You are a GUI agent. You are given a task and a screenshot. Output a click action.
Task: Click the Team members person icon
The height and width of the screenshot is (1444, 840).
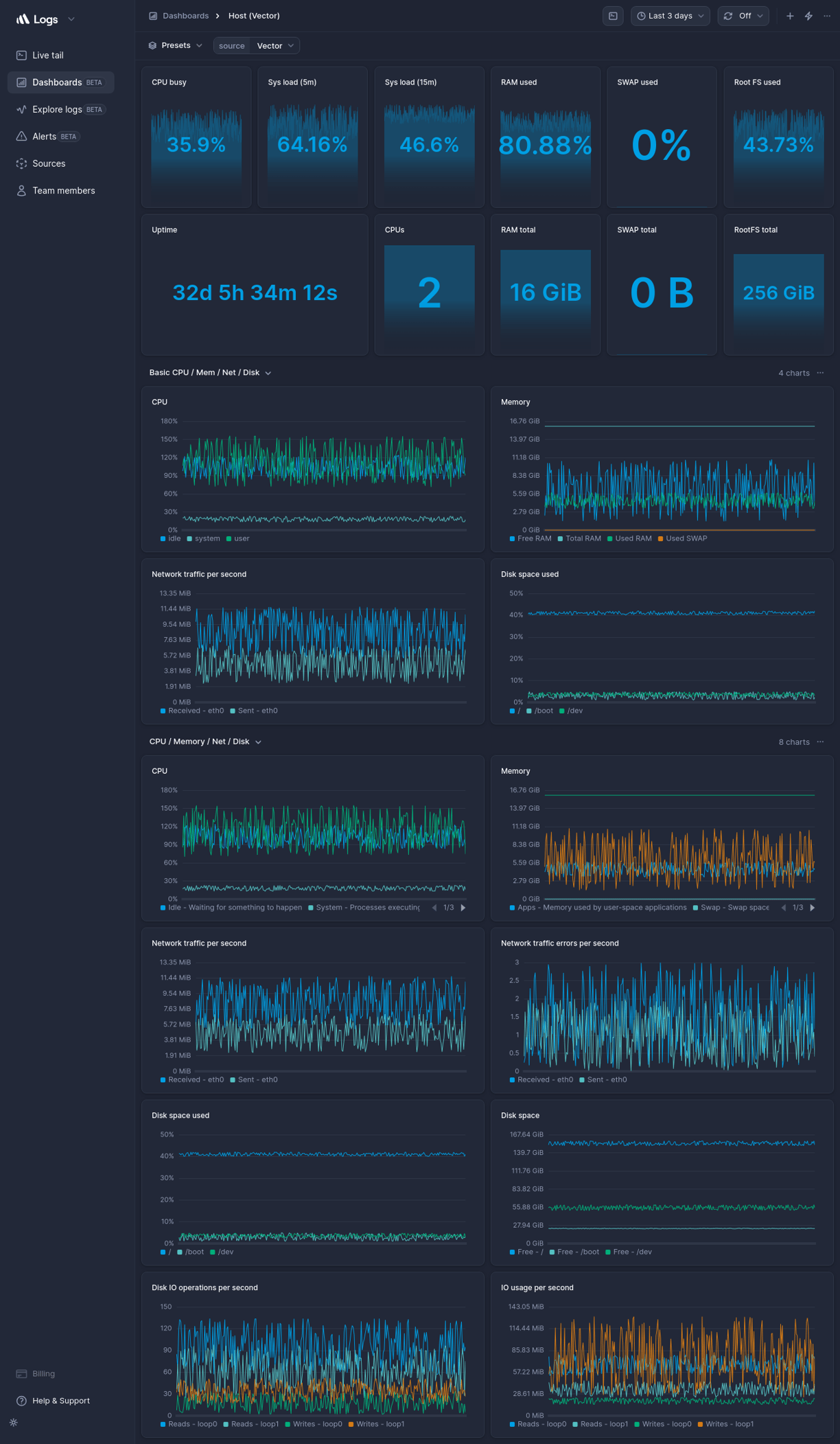click(21, 190)
